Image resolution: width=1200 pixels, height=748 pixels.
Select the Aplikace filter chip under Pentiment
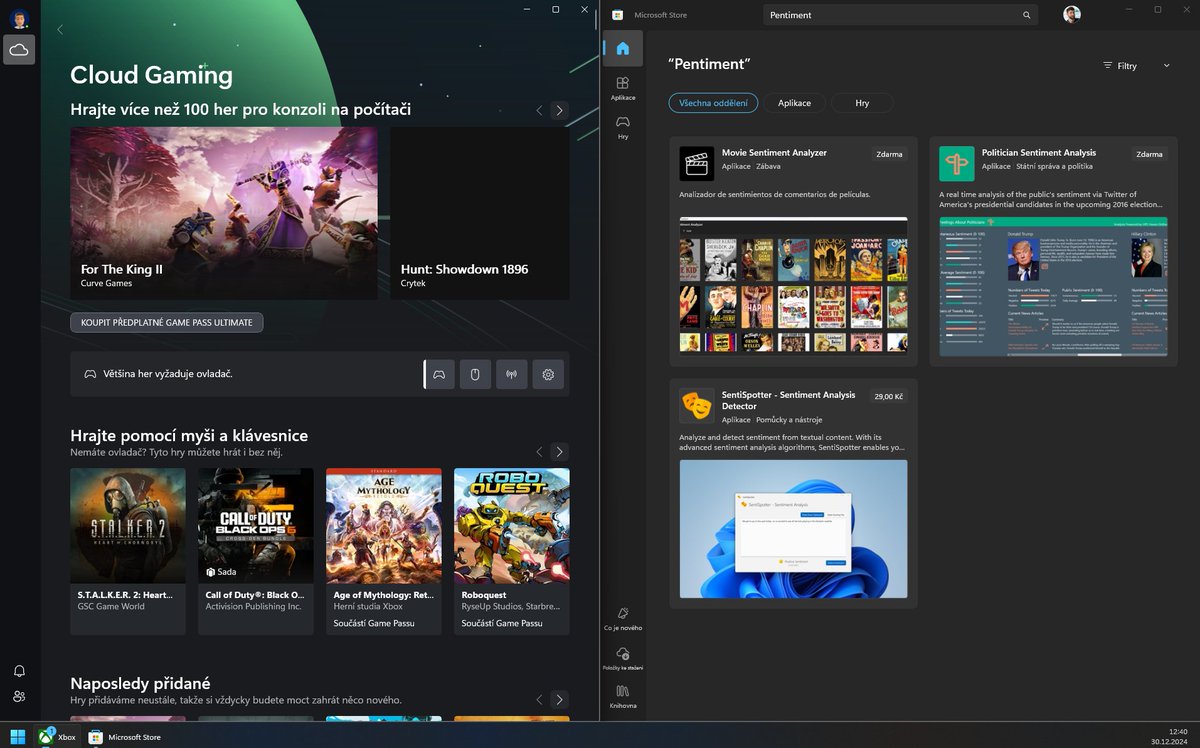794,103
